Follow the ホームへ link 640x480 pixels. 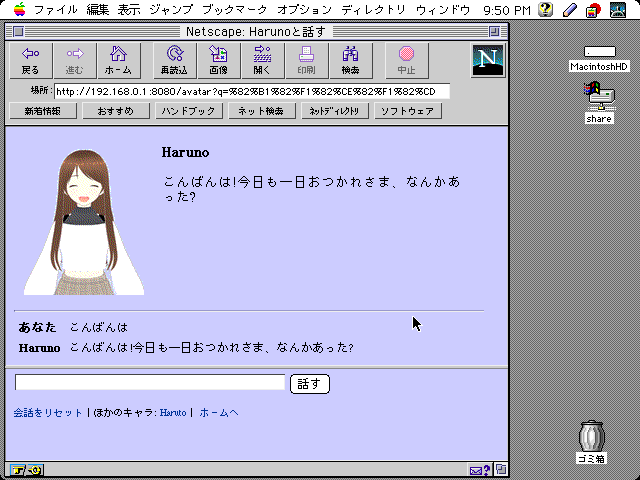click(219, 413)
